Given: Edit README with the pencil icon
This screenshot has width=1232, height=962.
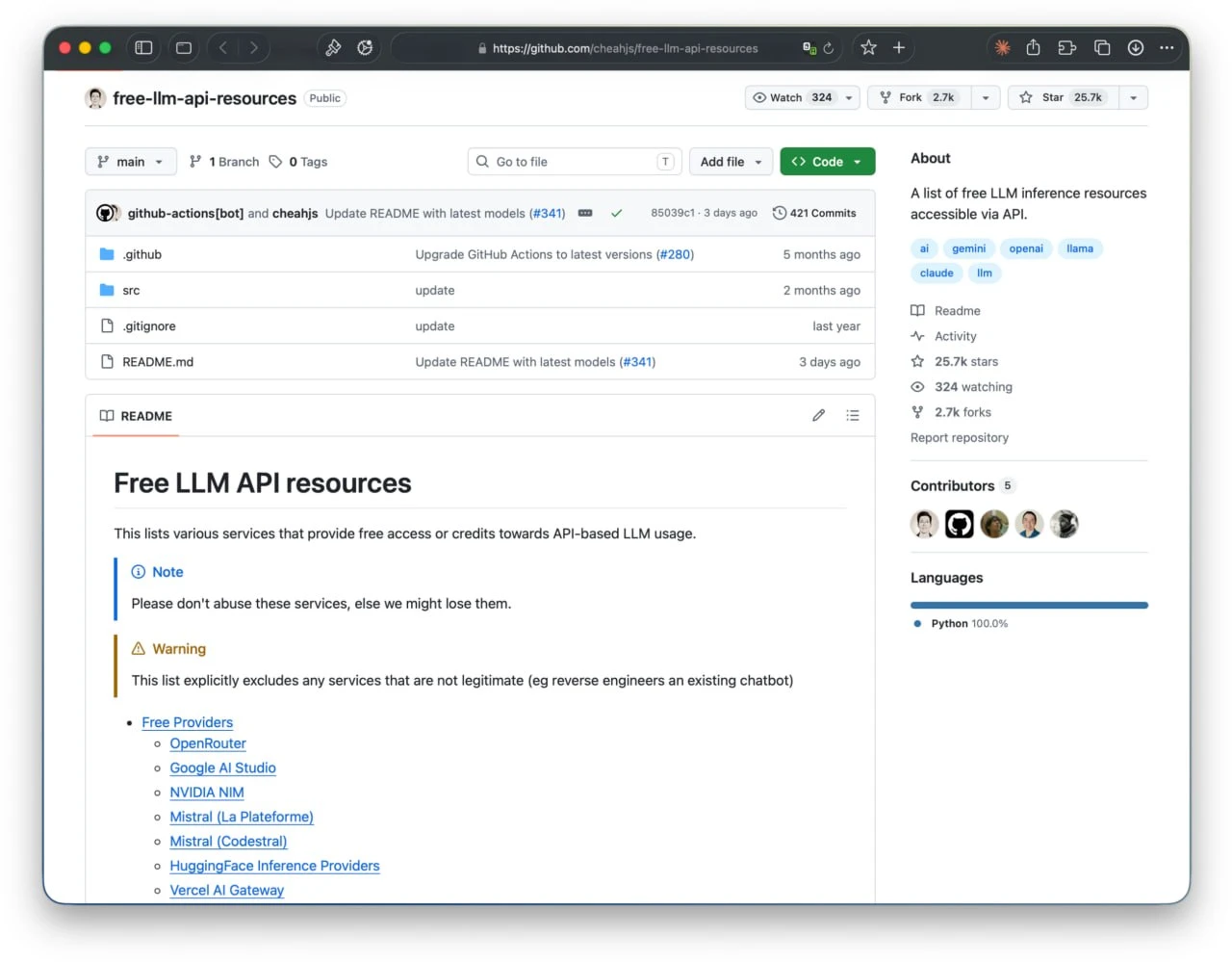Looking at the screenshot, I should click(818, 415).
